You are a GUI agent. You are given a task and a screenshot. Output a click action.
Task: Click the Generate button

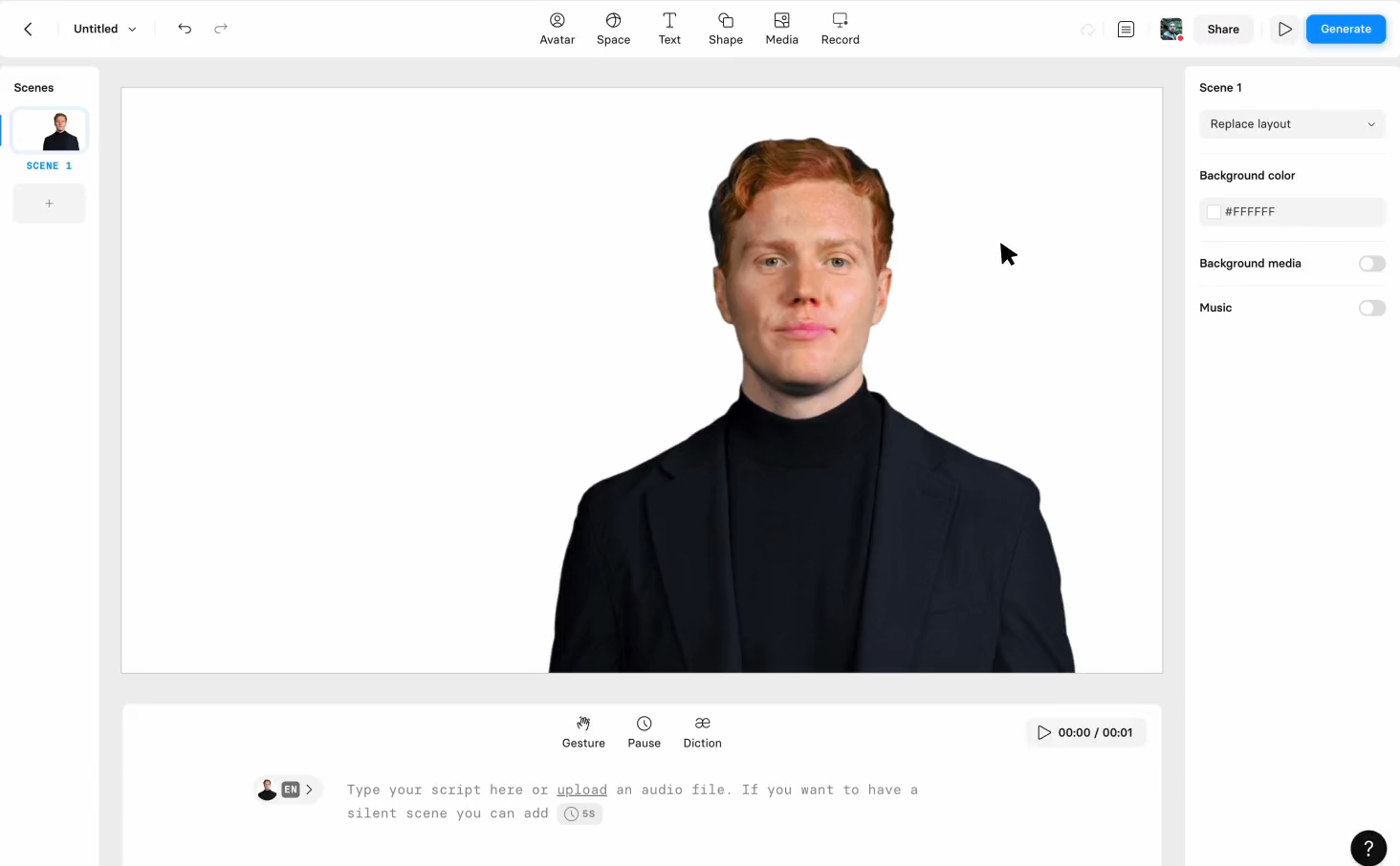coord(1345,29)
